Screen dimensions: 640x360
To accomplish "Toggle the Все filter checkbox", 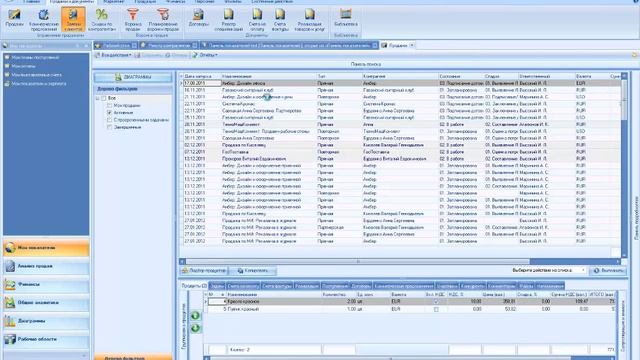I will click(x=104, y=98).
